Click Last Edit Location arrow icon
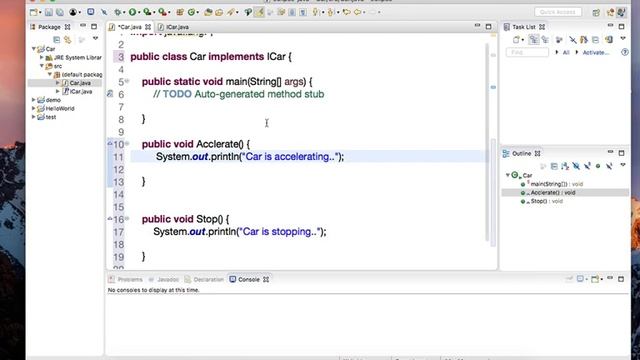This screenshot has width=640, height=360. coord(347,12)
